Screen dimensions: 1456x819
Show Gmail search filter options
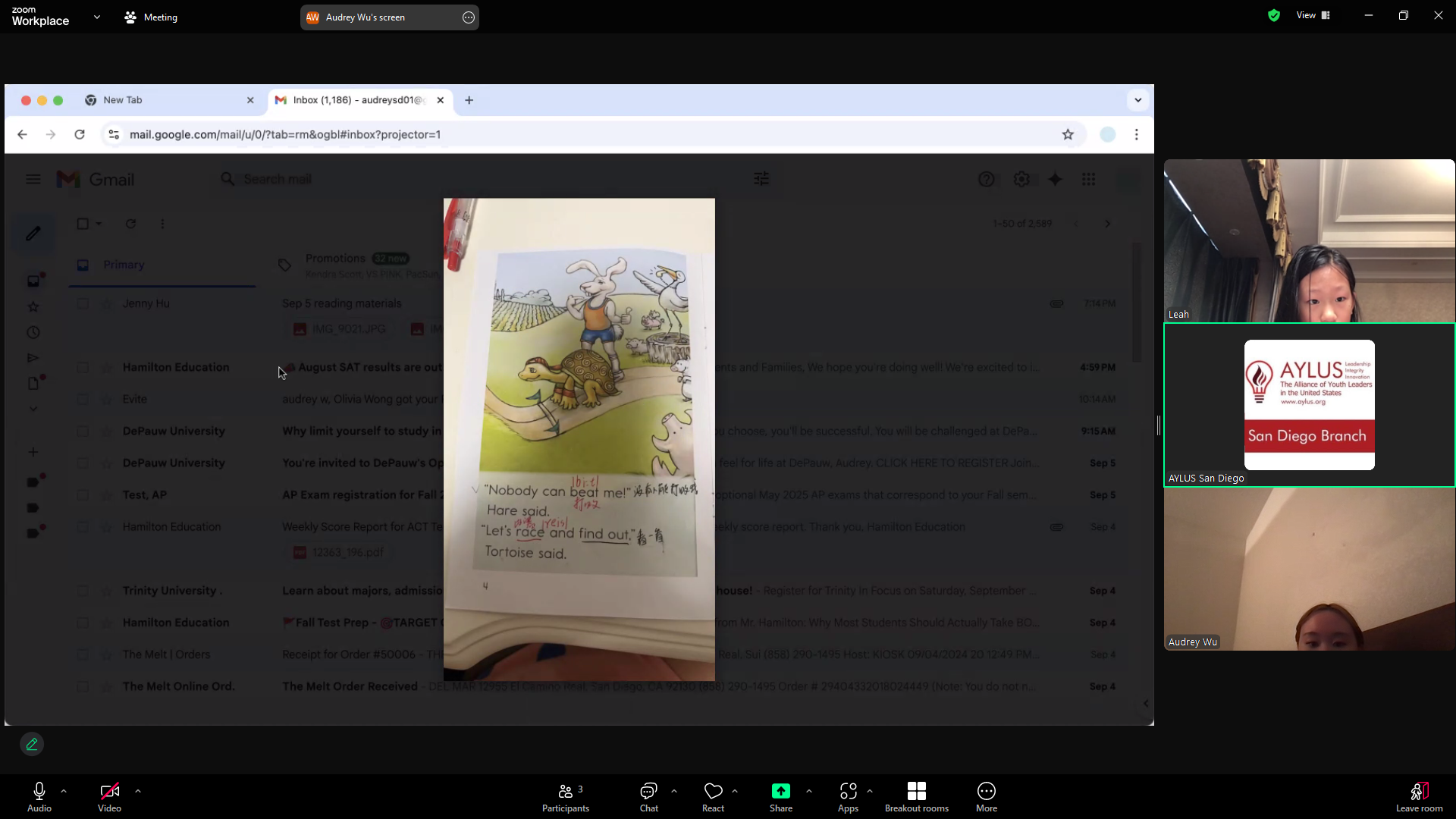[x=761, y=179]
